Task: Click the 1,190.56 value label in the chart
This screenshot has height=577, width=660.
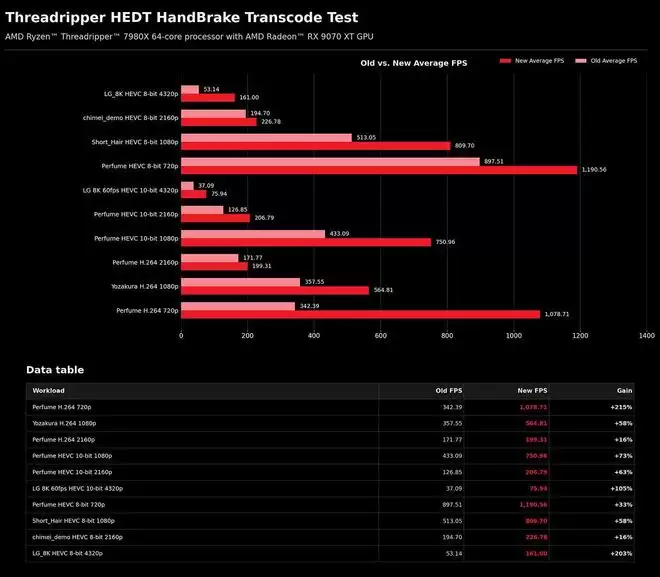Action: tap(594, 170)
